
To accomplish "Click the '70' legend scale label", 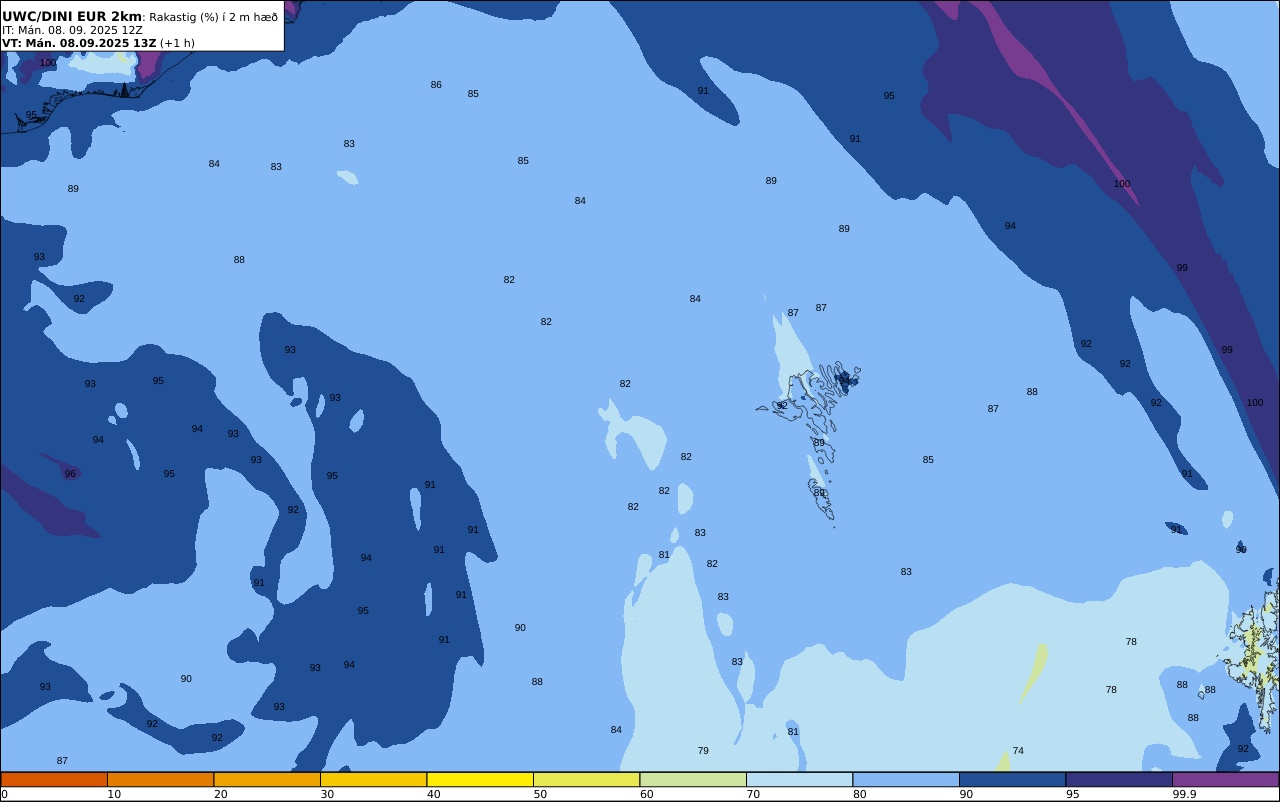I will click(x=753, y=794).
